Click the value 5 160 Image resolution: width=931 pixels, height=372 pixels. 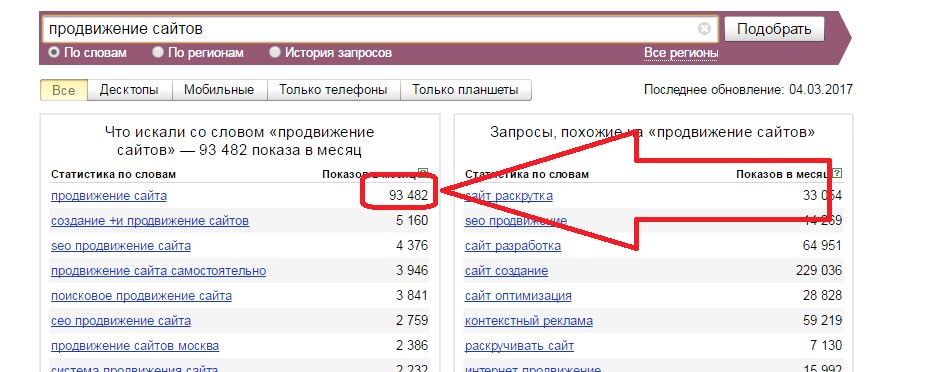[x=412, y=221]
